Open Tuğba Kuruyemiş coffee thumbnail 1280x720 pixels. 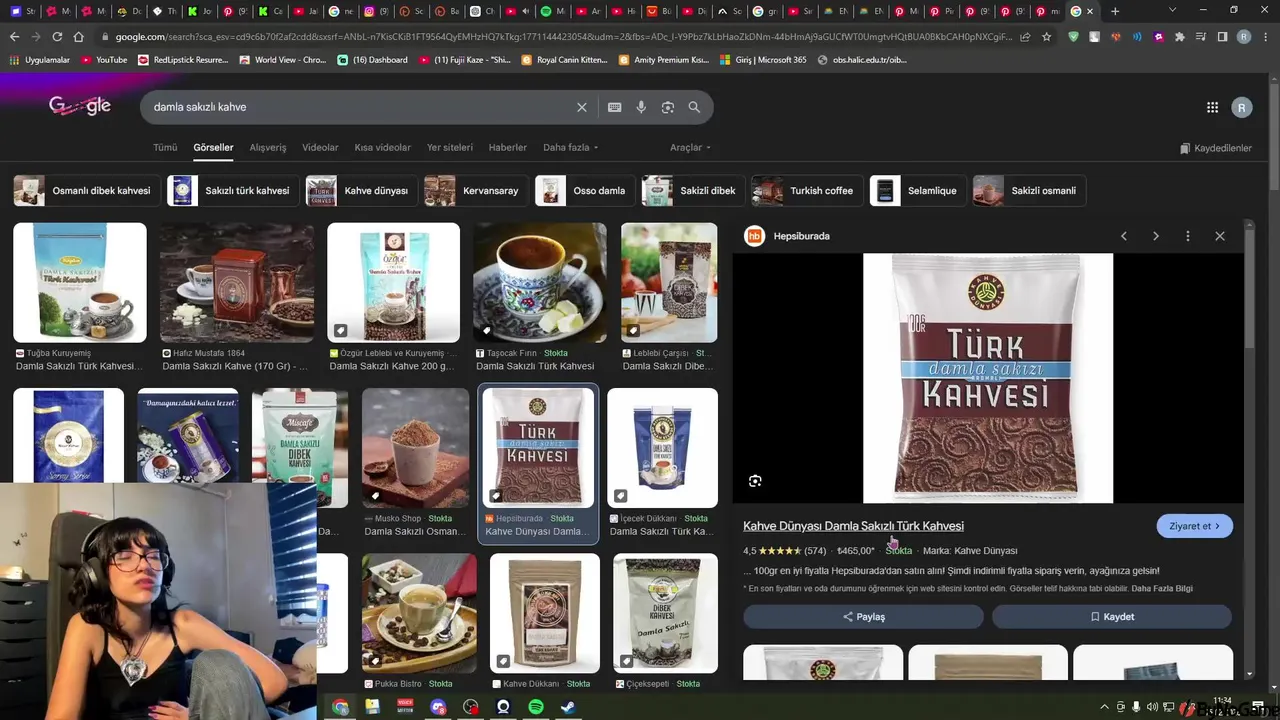coord(80,283)
